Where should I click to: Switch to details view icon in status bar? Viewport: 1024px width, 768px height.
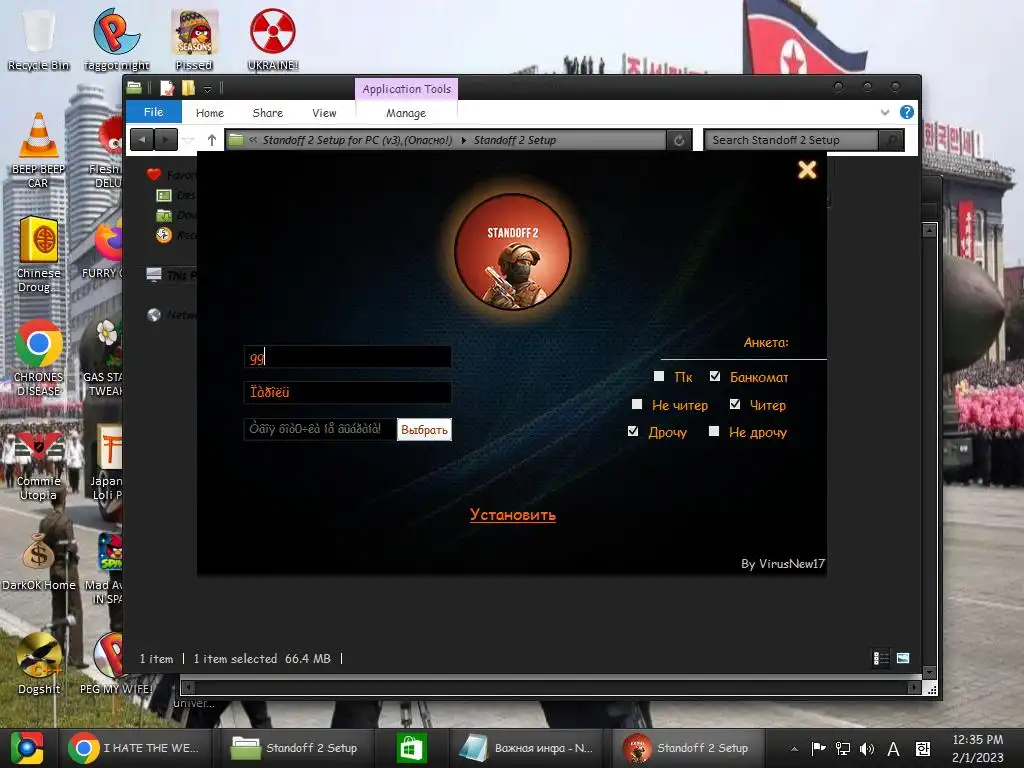[881, 658]
